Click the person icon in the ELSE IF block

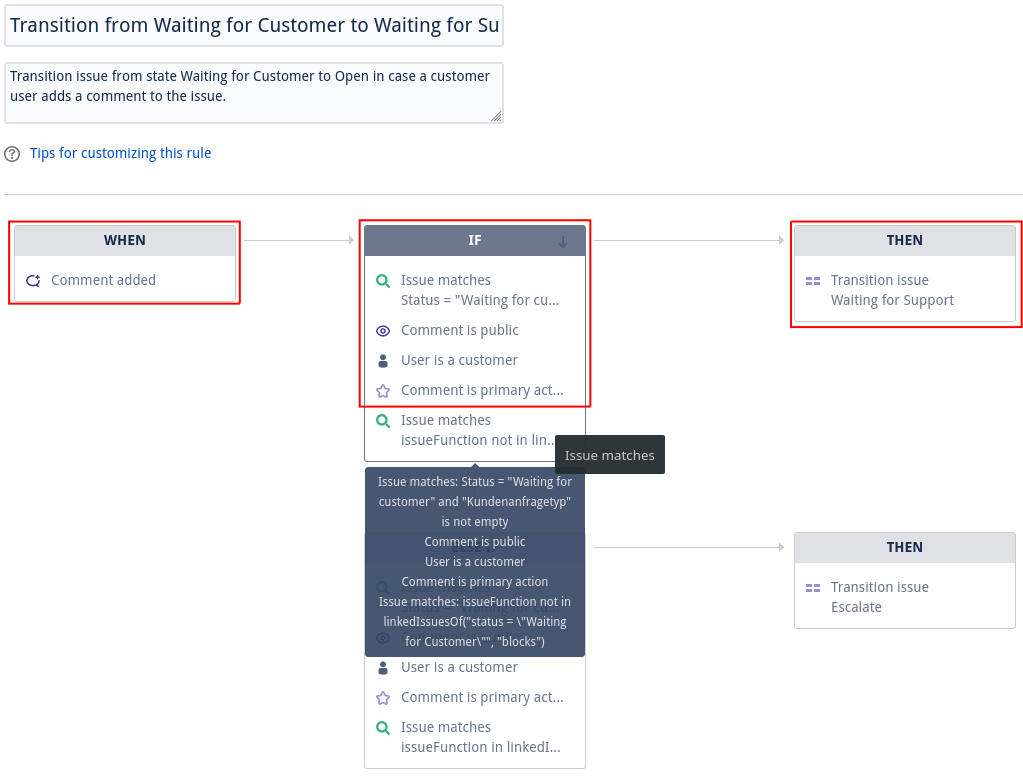pyautogui.click(x=382, y=667)
